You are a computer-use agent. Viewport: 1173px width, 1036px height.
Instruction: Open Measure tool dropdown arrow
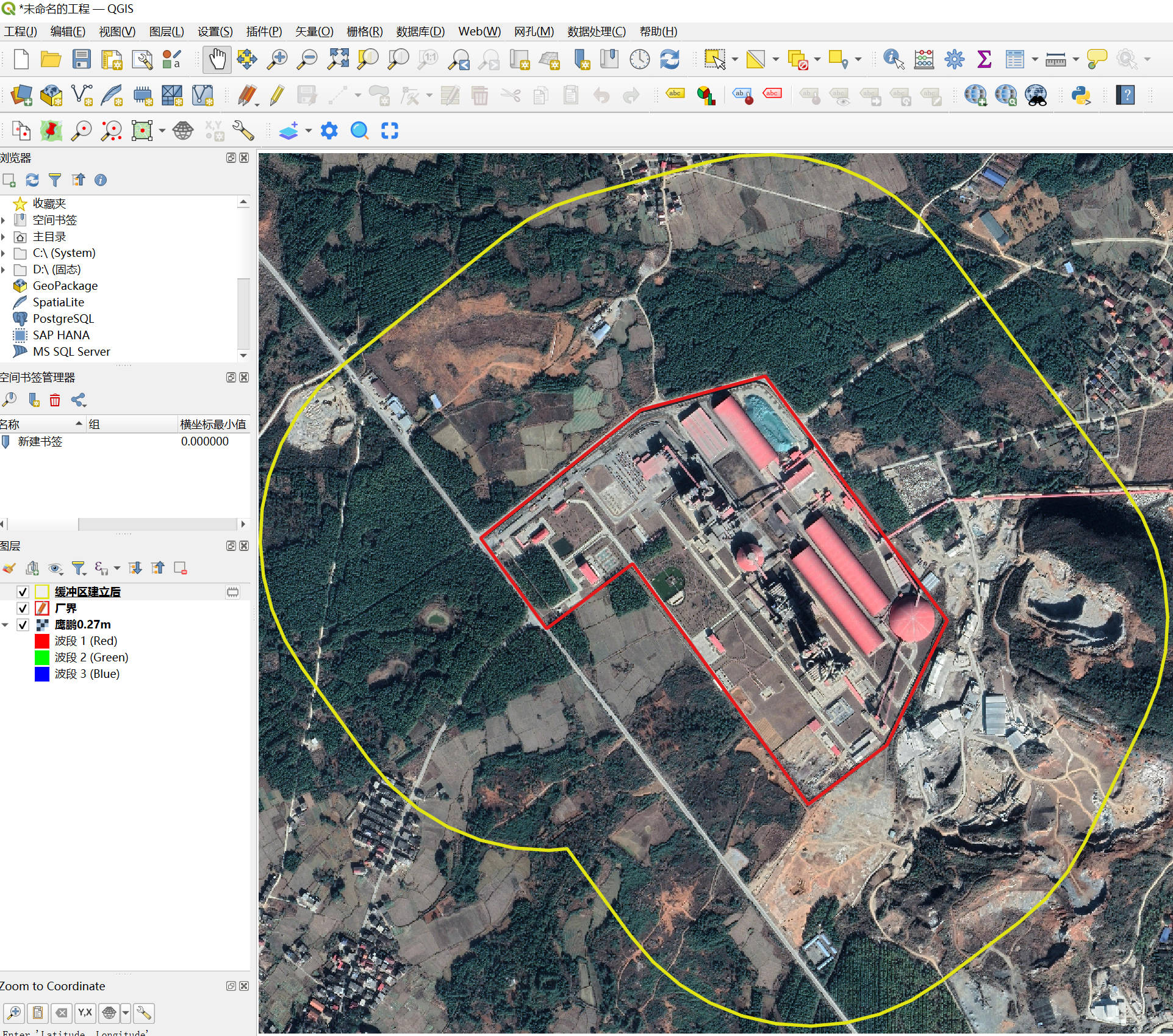[x=1076, y=59]
